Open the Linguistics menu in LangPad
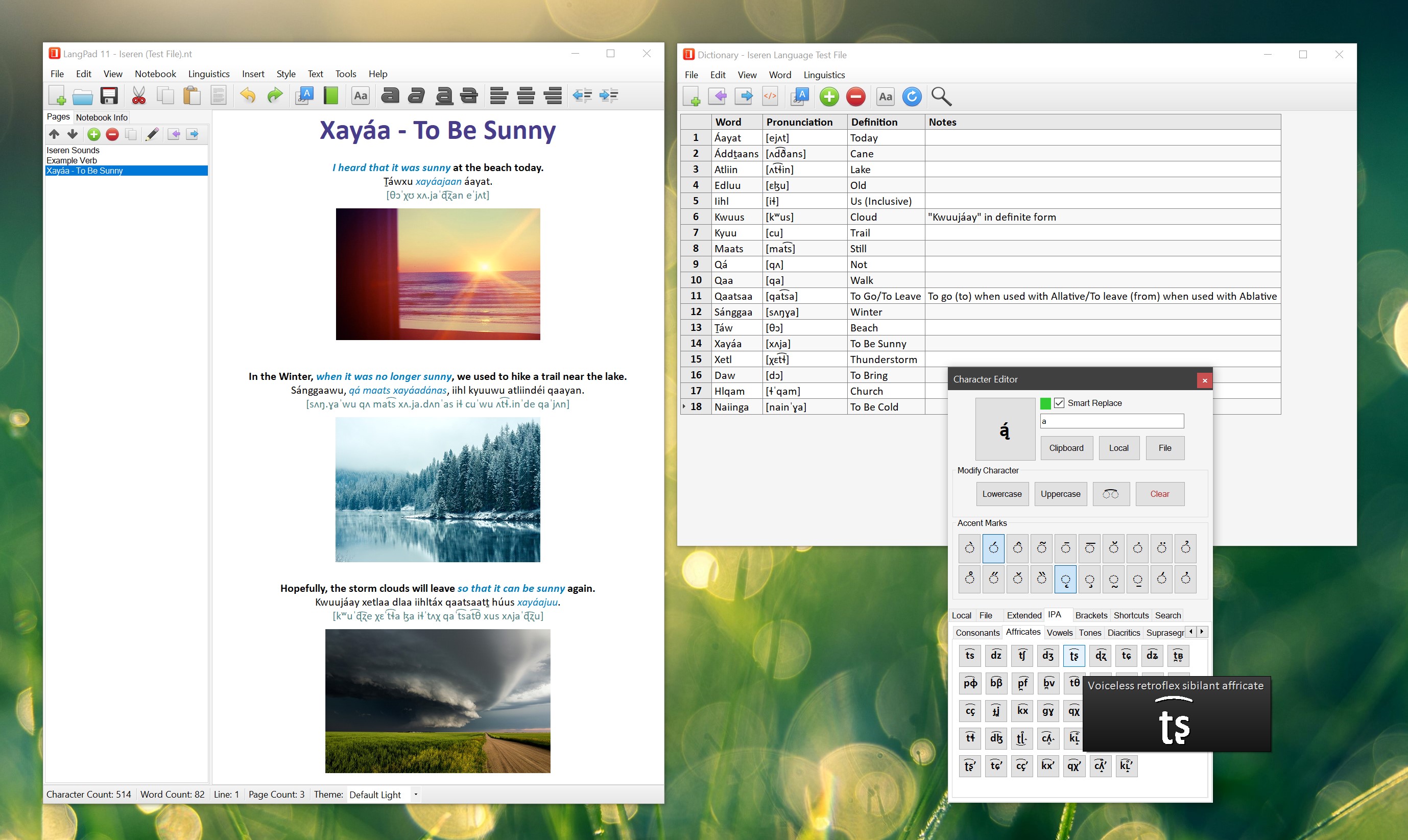1408x840 pixels. point(208,74)
